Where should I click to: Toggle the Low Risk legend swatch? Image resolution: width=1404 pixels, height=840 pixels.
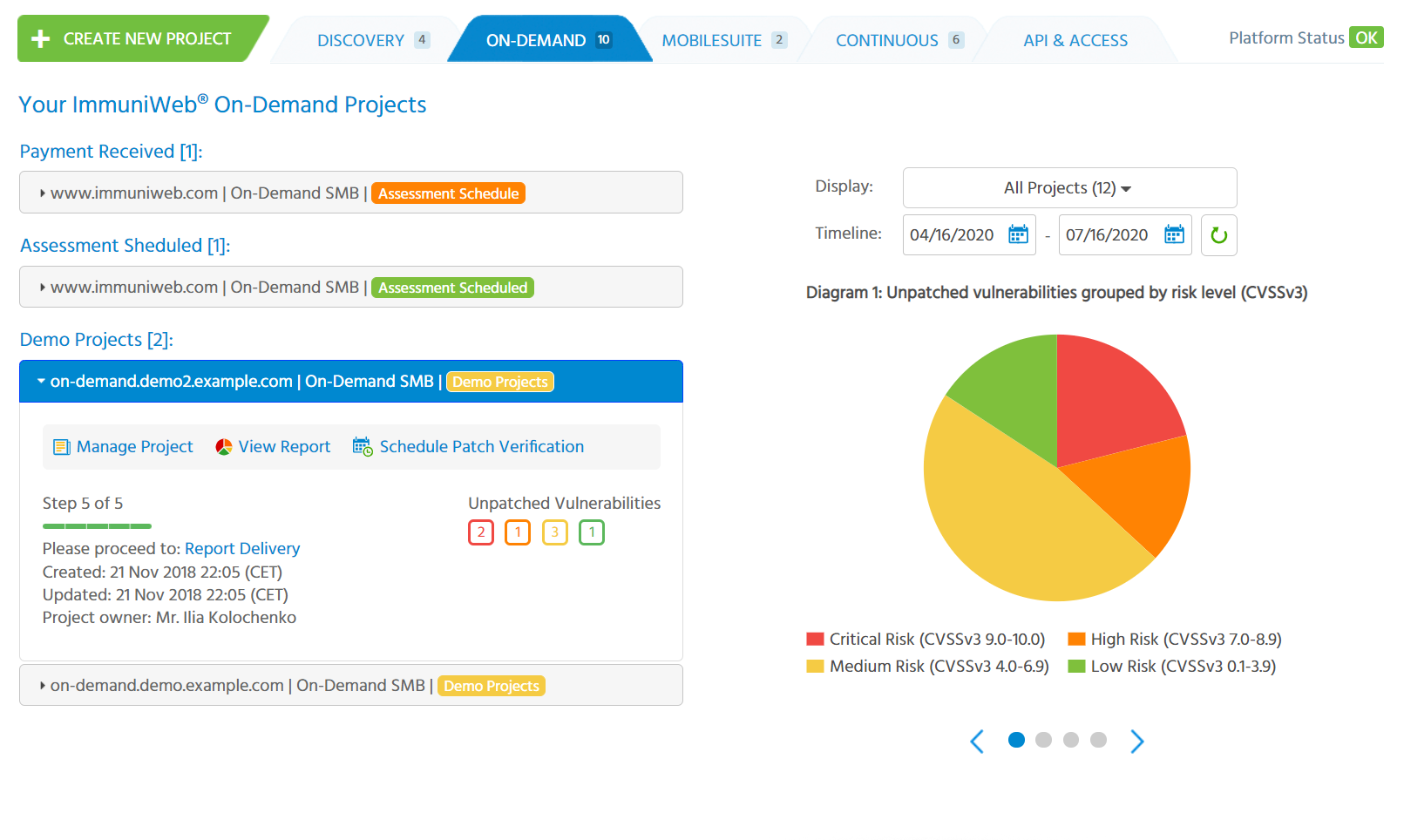(1077, 667)
